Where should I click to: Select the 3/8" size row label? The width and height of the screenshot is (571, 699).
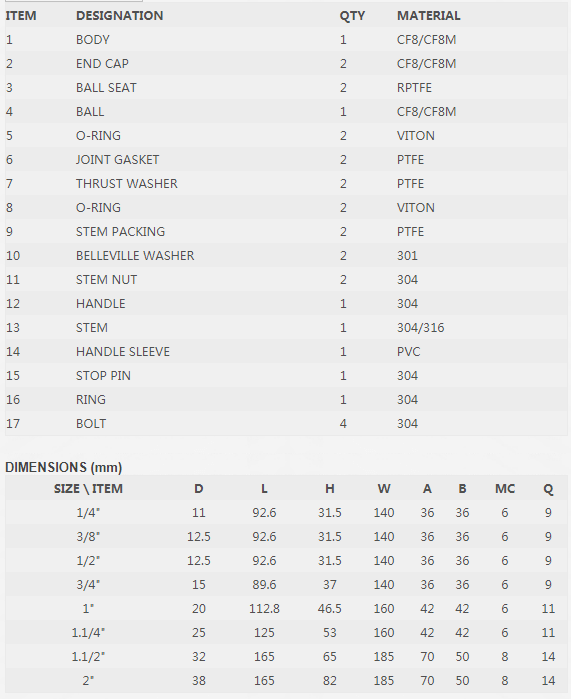[88, 537]
